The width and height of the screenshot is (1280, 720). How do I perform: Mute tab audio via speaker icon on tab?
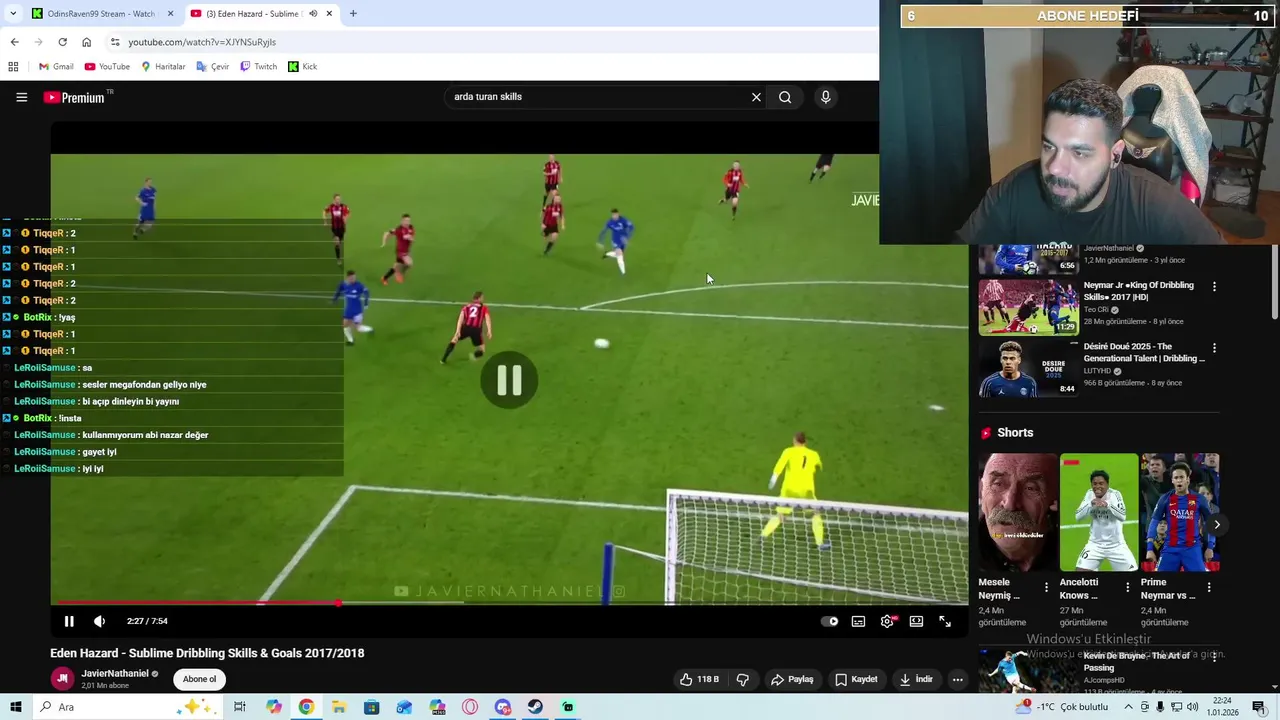[x=313, y=14]
